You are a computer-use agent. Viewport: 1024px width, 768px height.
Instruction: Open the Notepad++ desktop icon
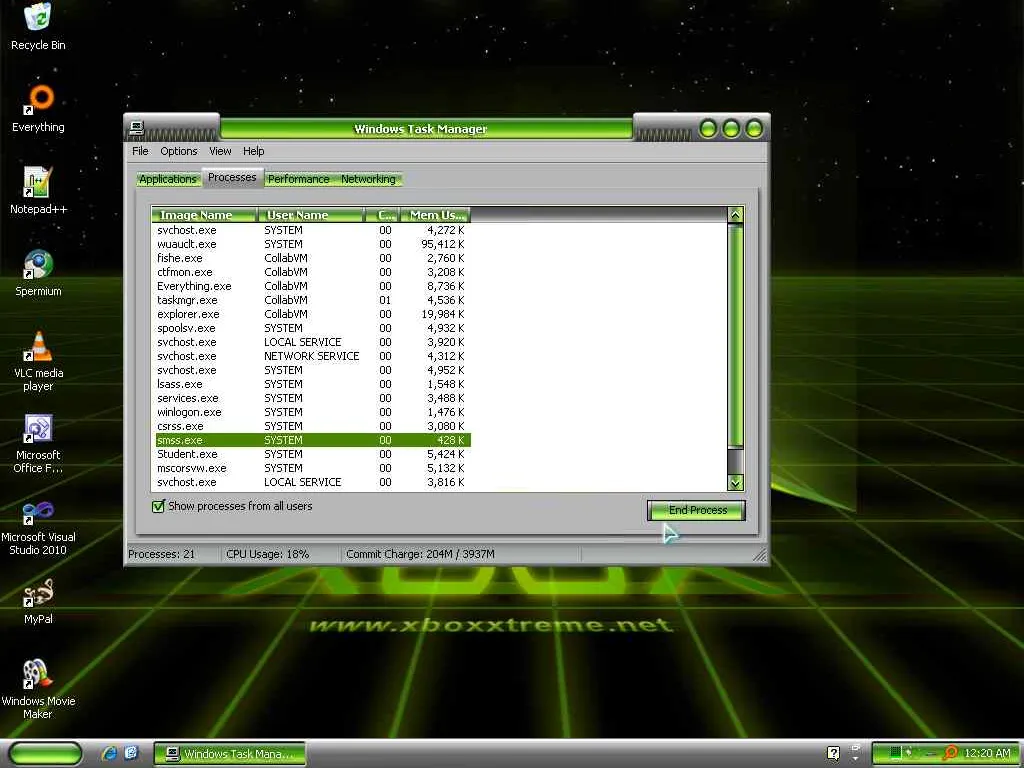pyautogui.click(x=38, y=191)
